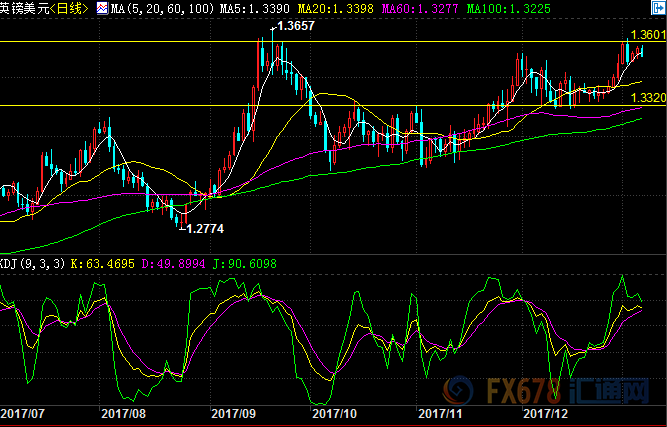
Task: Click the 2017/12 date on time axis
Action: click(546, 412)
